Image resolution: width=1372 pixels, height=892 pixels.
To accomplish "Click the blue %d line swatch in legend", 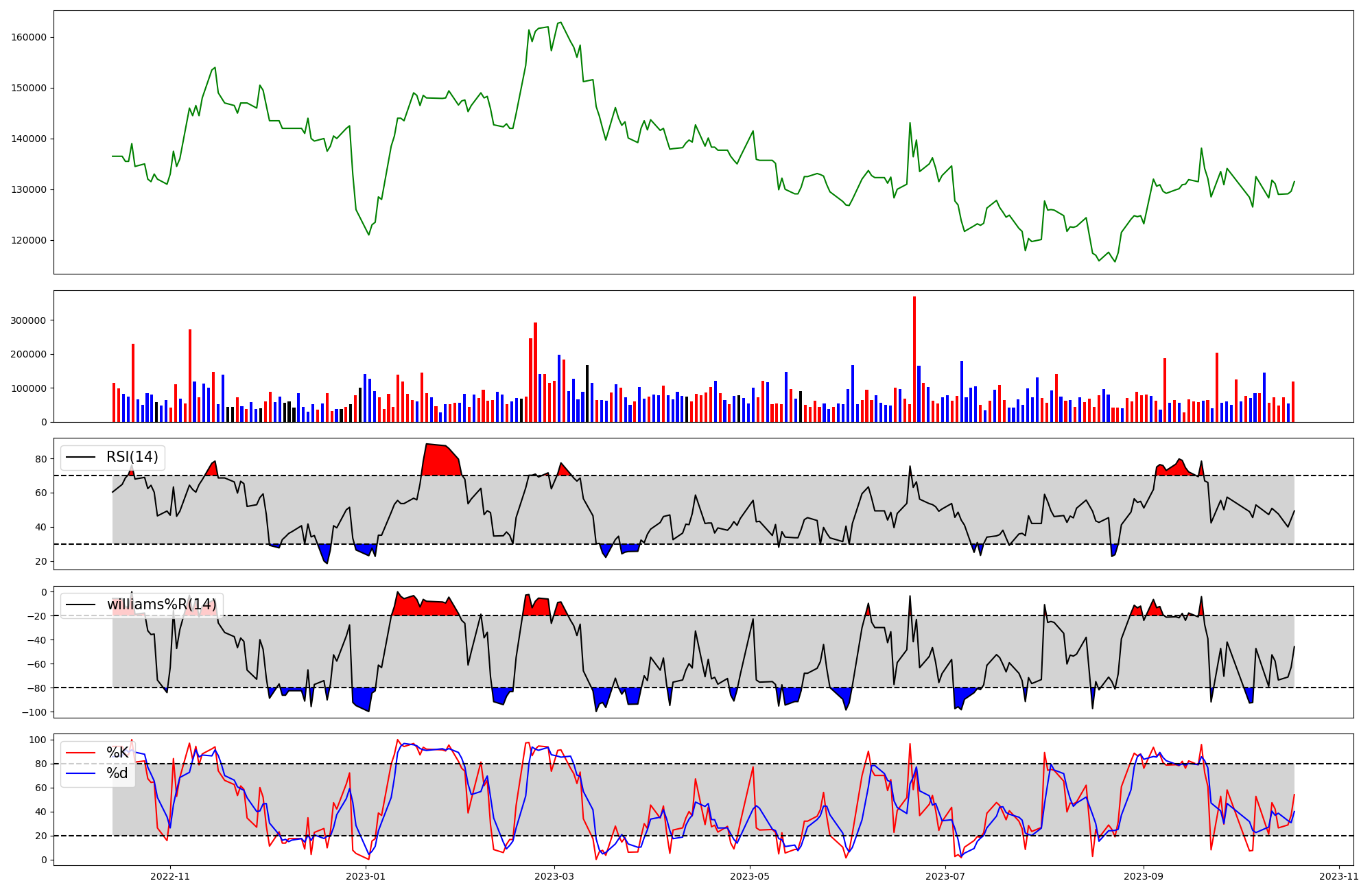I will tap(80, 773).
